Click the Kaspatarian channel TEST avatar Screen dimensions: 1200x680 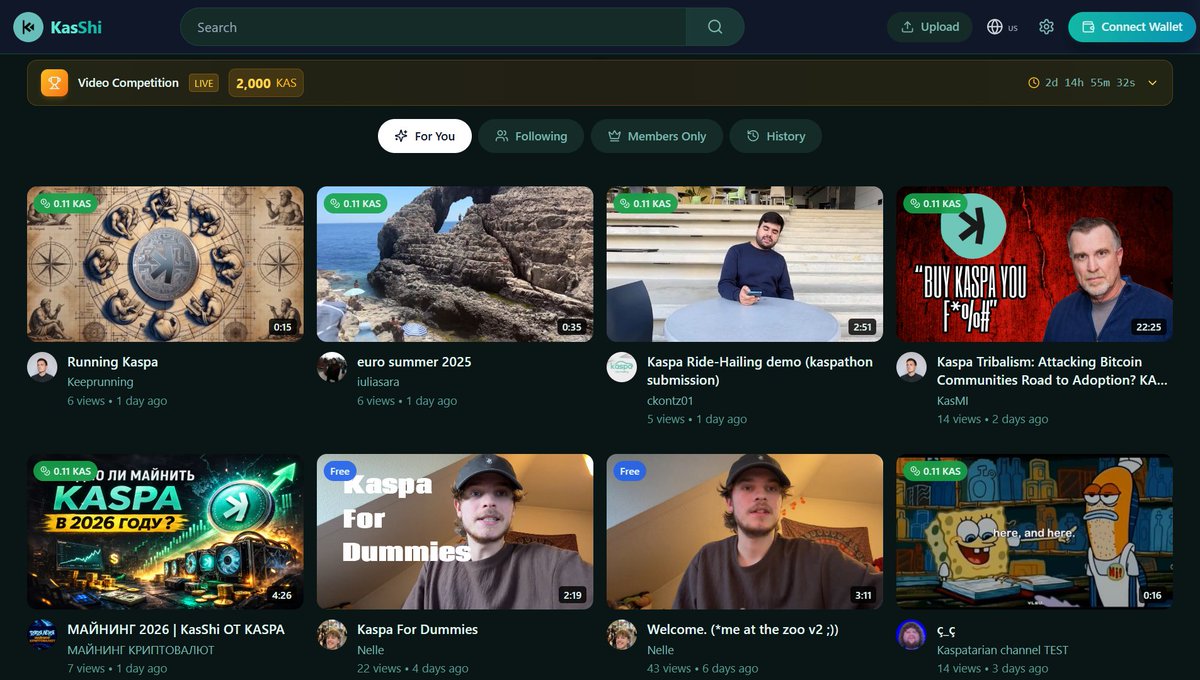911,635
